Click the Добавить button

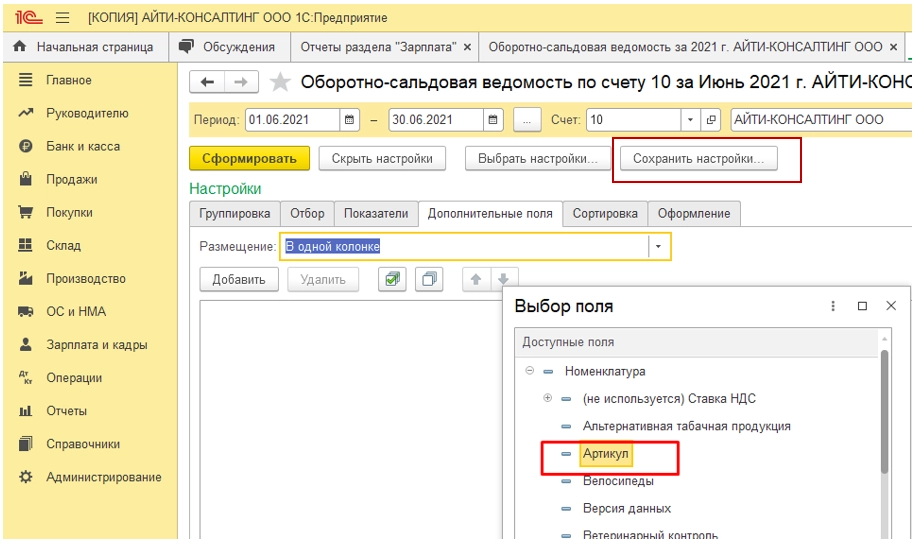click(239, 280)
